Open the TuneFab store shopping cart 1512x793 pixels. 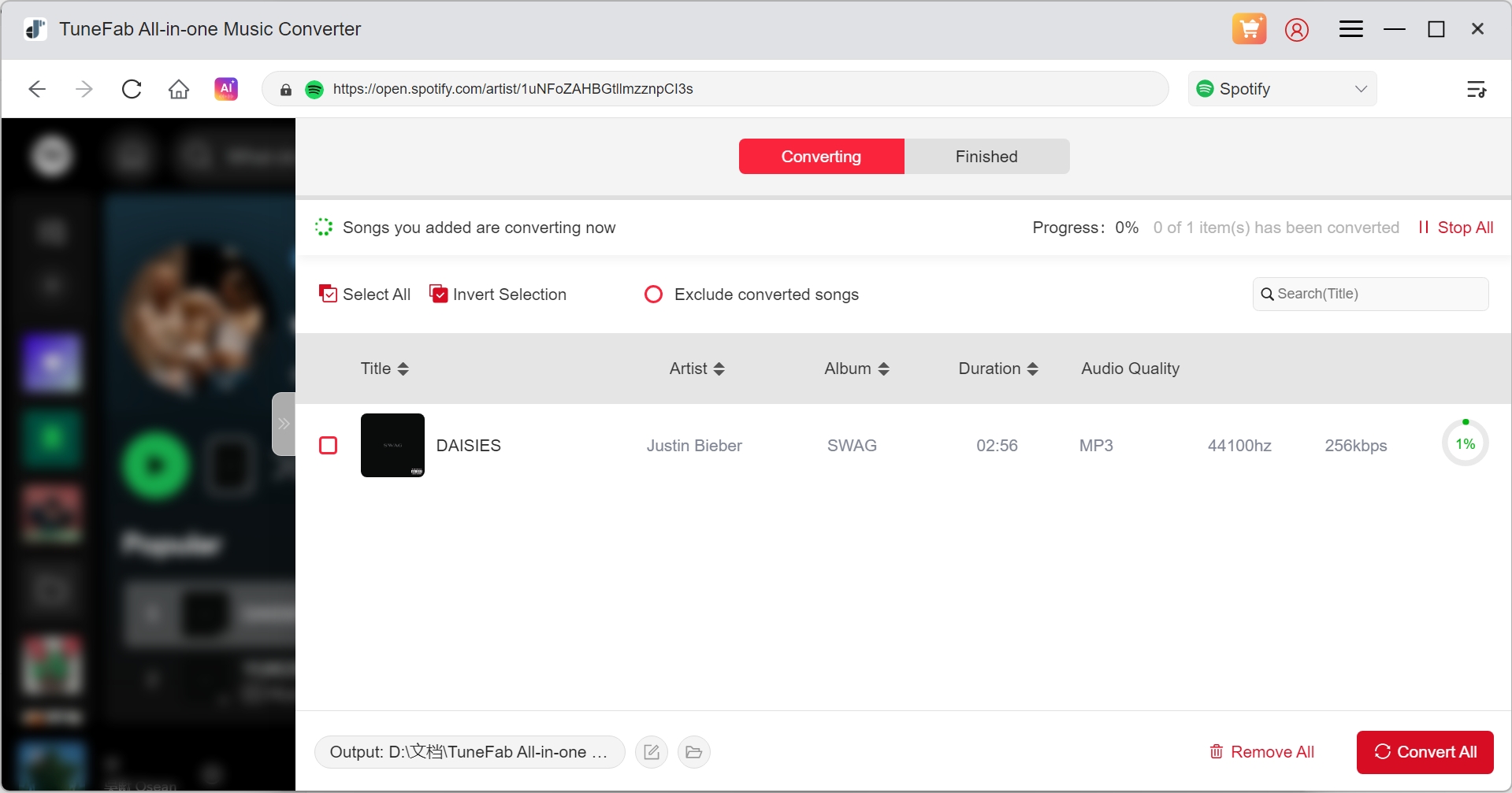pos(1249,29)
